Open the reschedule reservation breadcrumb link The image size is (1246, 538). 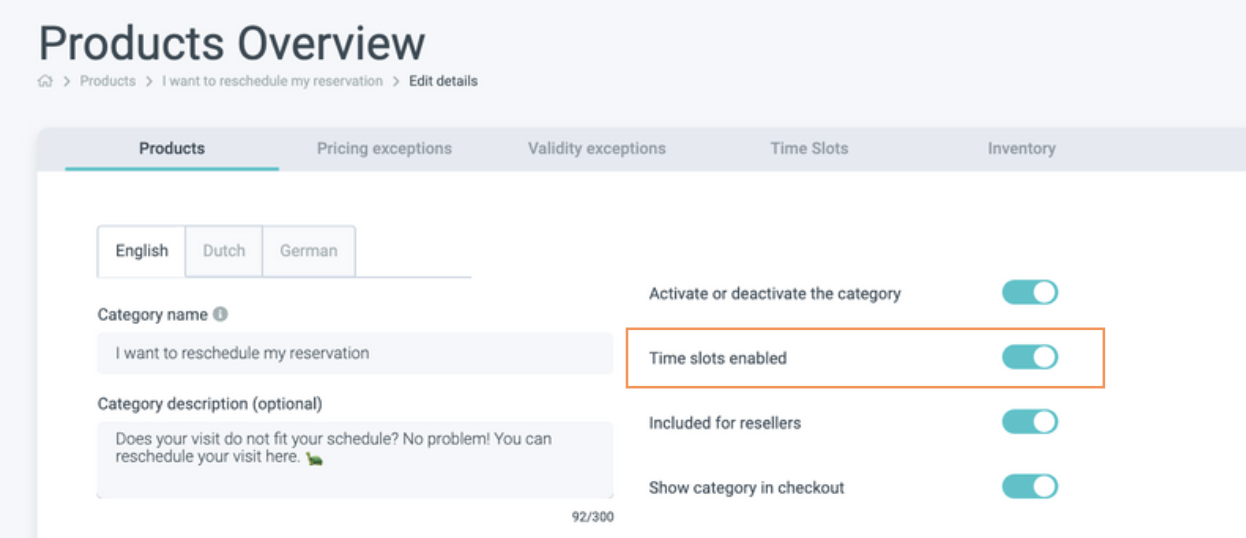pyautogui.click(x=272, y=82)
